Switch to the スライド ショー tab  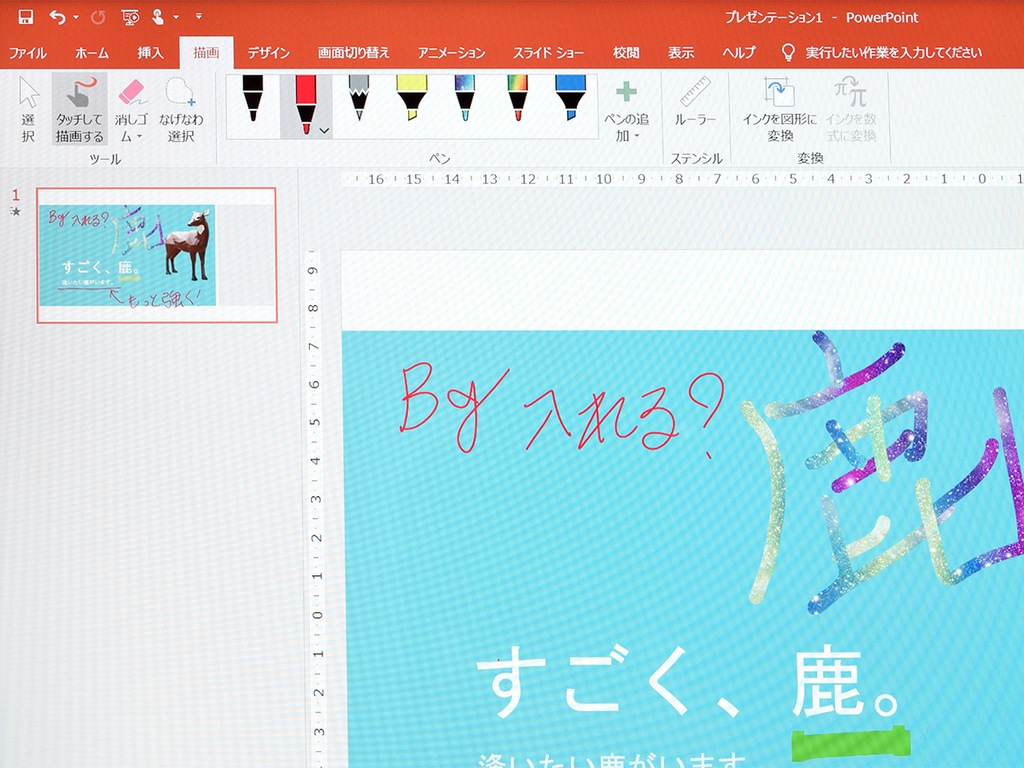coord(548,53)
